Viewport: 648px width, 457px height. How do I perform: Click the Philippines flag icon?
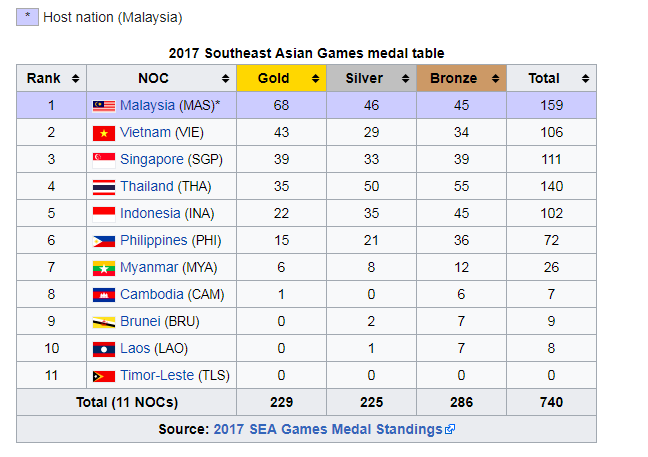tap(104, 240)
